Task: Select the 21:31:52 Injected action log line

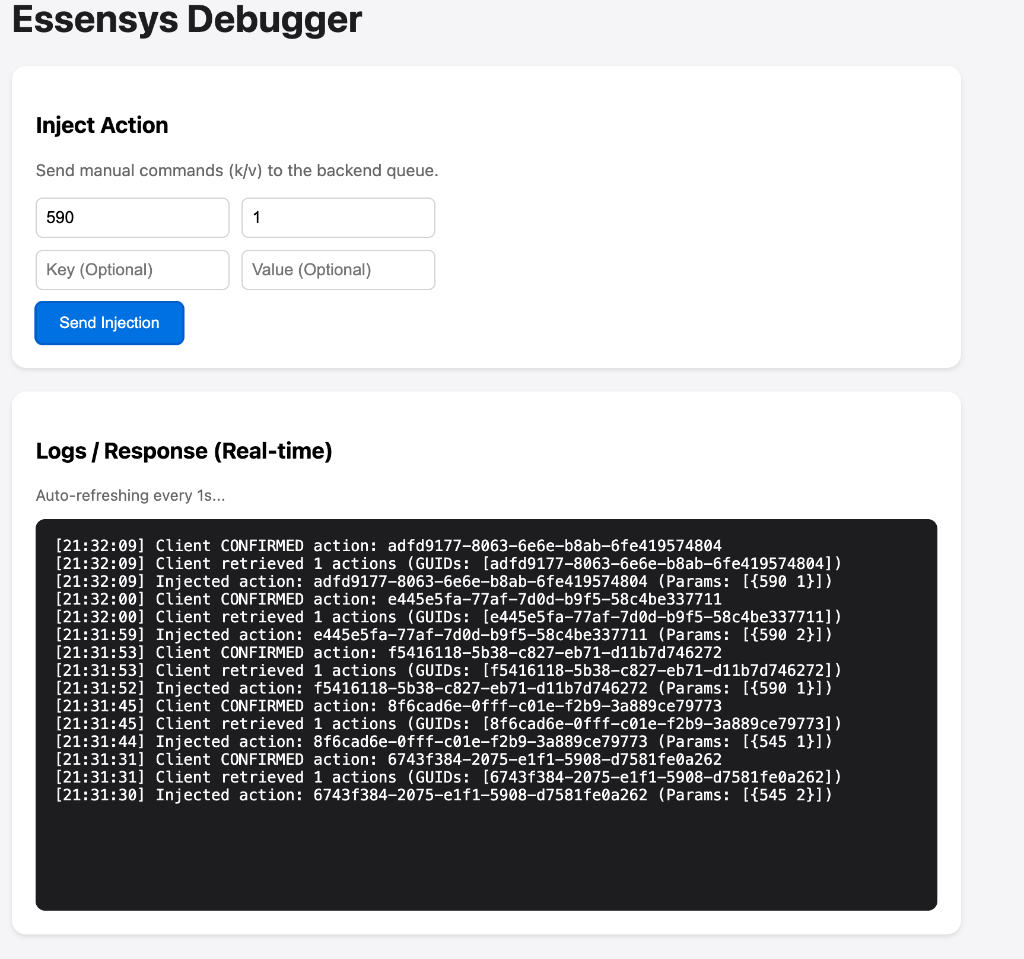Action: [446, 688]
